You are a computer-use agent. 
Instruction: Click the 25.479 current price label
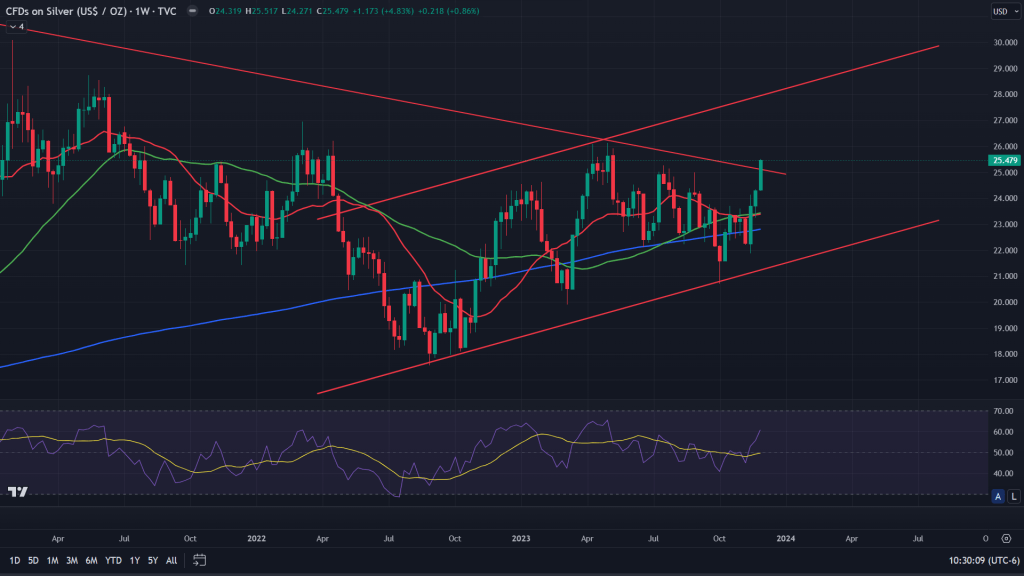click(1002, 160)
